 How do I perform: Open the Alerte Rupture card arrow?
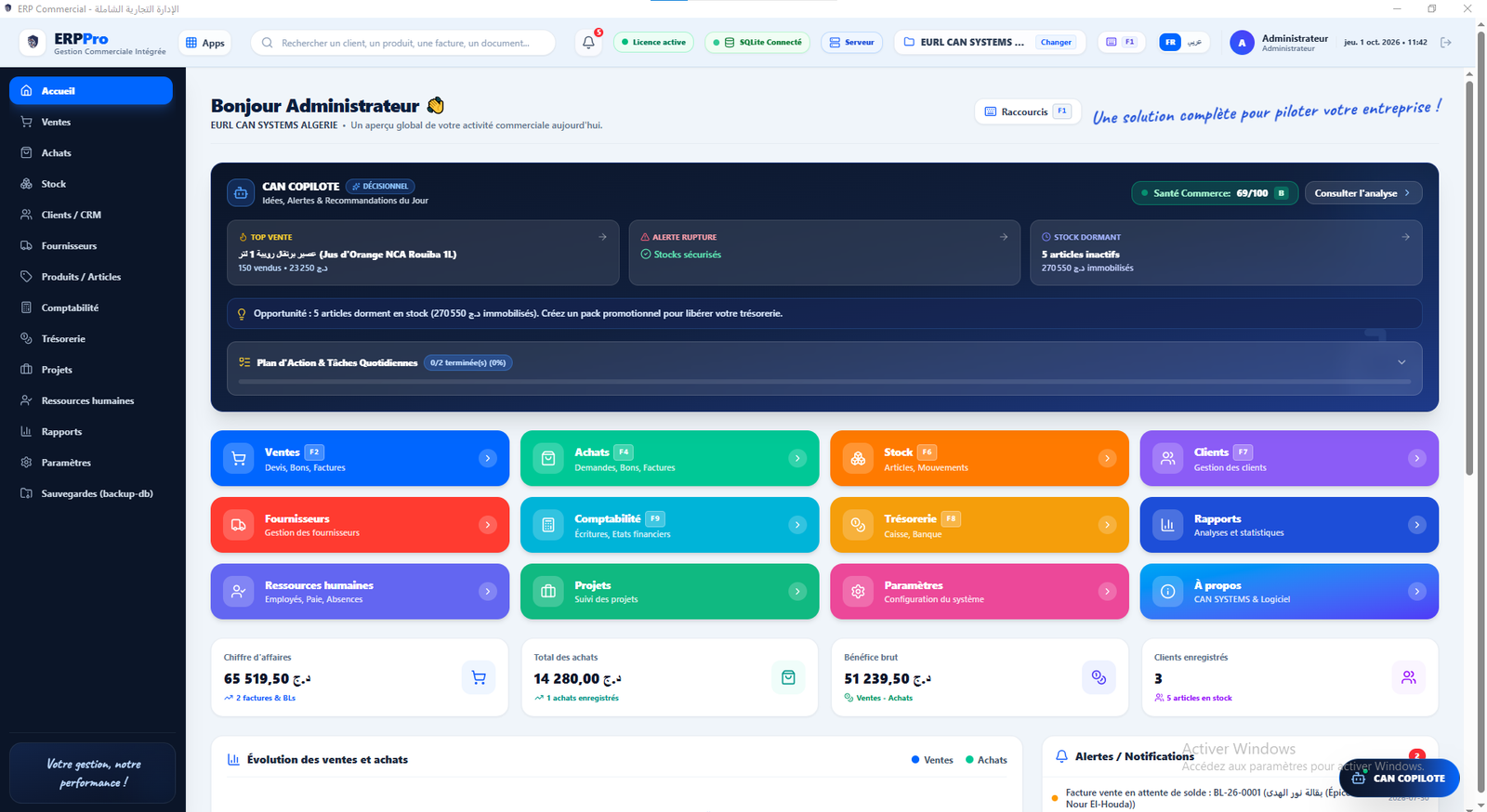coord(1004,237)
